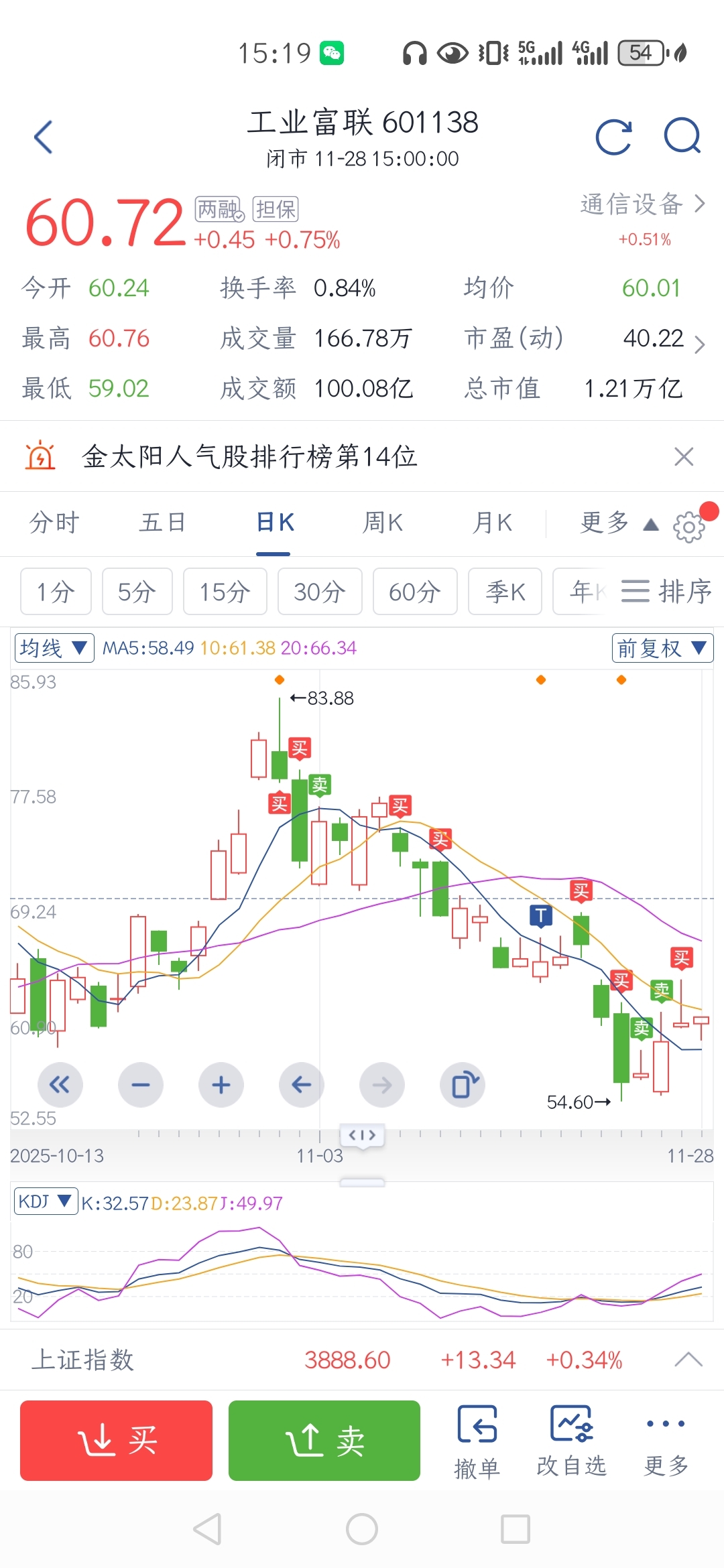This screenshot has height=1568, width=724.
Task: Open chart settings gear icon
Action: [689, 527]
